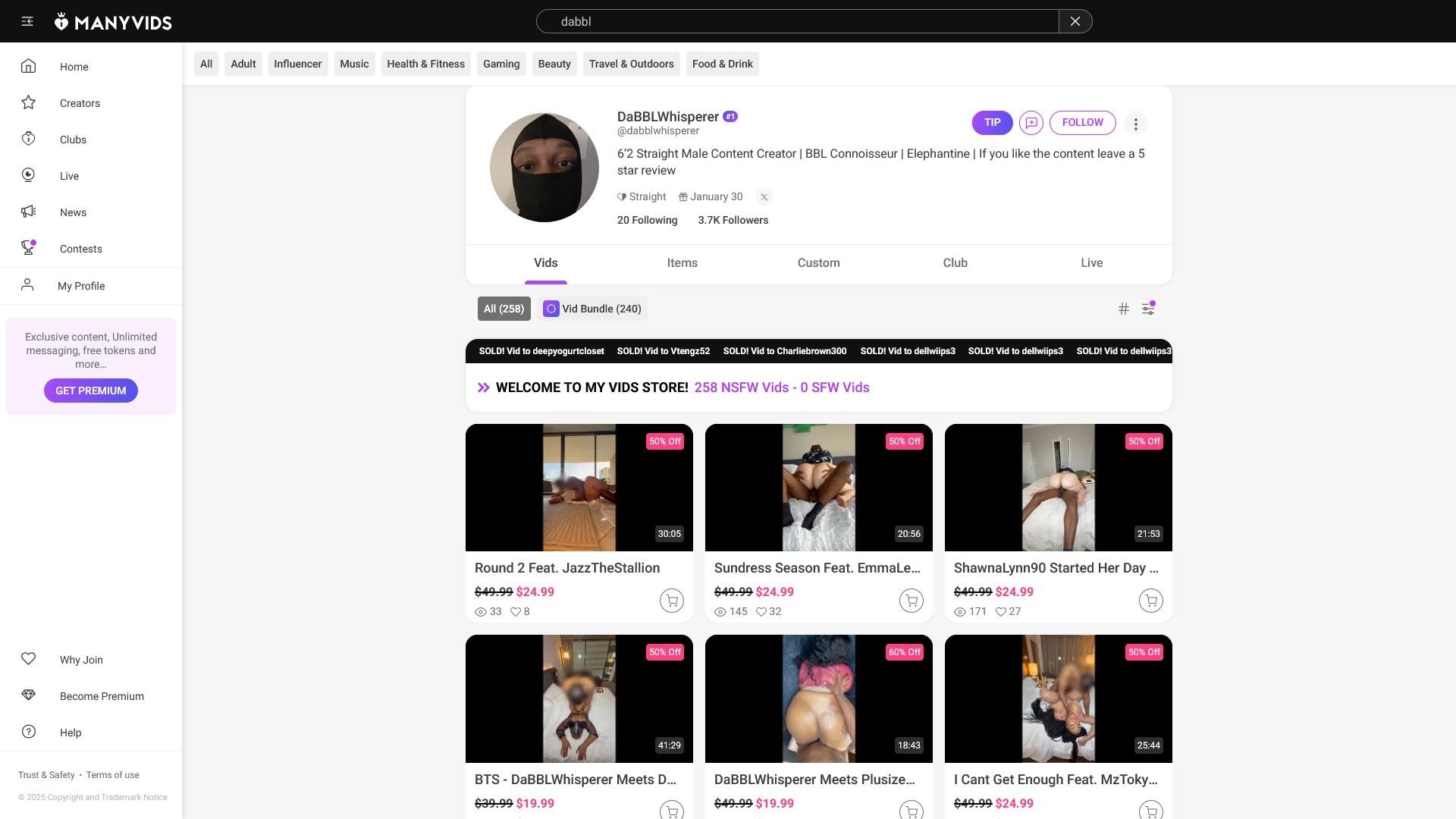Screen dimensions: 1456x819
Task: Click the #1 rank badge
Action: [x=730, y=117]
